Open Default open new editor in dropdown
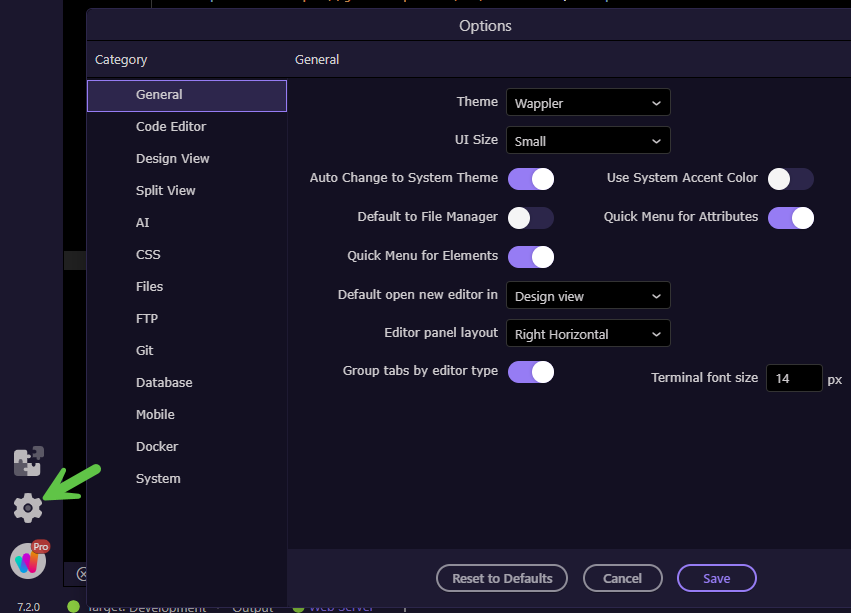Image resolution: width=851 pixels, height=613 pixels. 587,296
